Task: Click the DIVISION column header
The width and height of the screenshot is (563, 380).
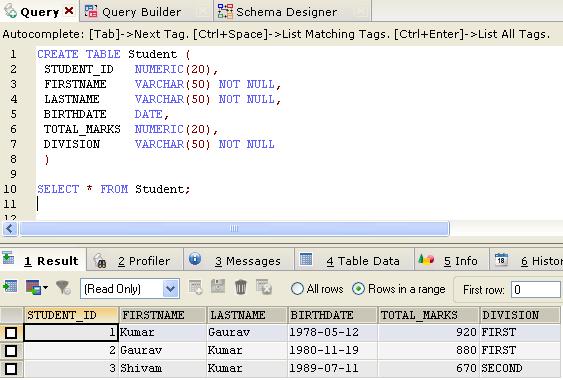Action: (519, 315)
